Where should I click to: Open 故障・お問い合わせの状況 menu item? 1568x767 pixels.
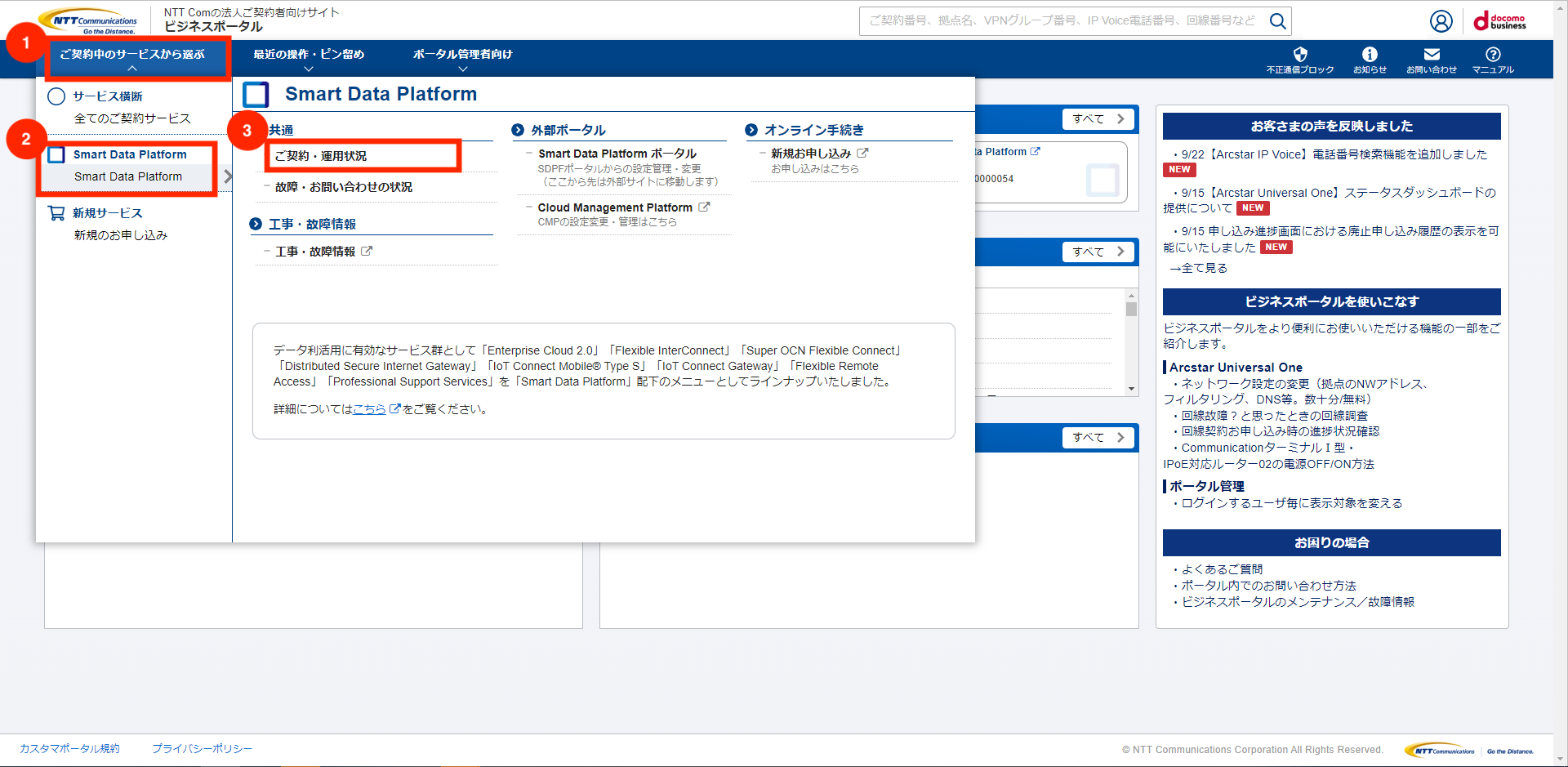tap(344, 187)
